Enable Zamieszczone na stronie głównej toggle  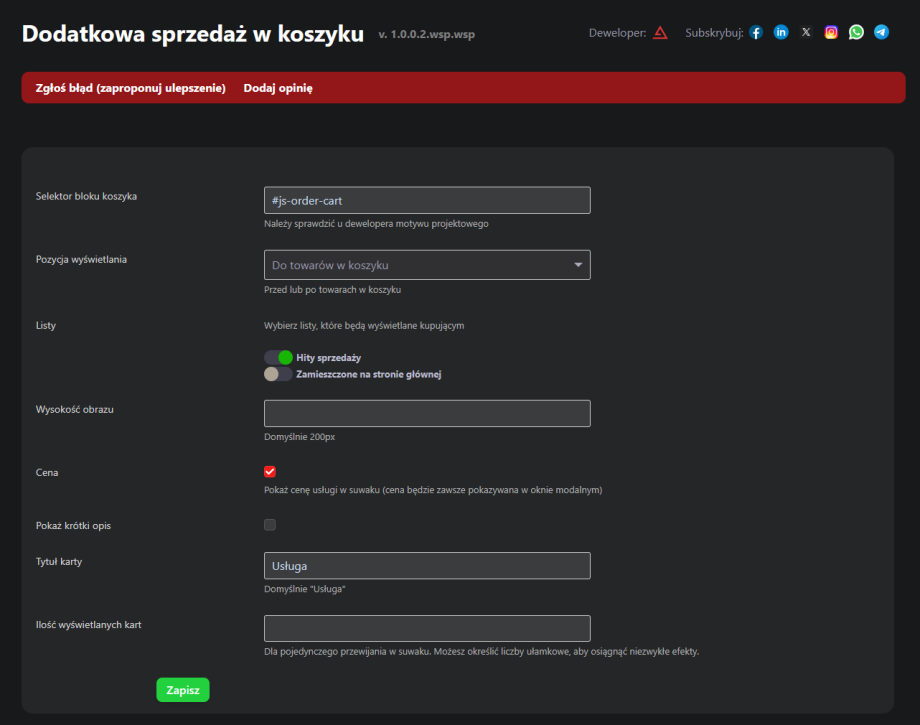(278, 374)
